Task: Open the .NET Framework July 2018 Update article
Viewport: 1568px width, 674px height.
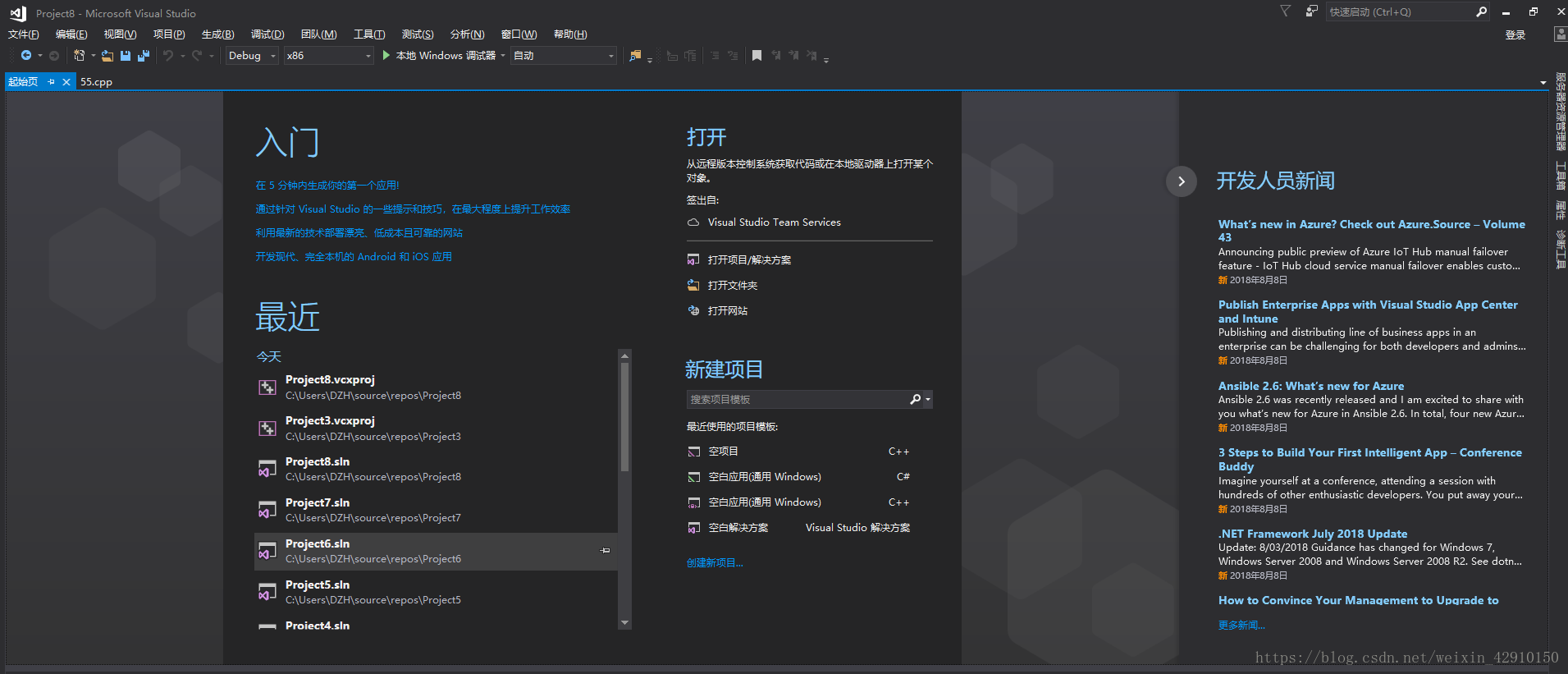Action: 1312,534
